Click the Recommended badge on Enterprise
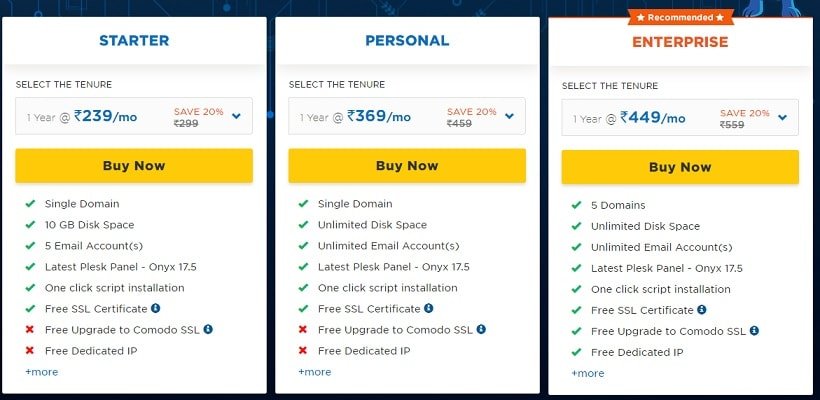The image size is (820, 400). coord(680,17)
